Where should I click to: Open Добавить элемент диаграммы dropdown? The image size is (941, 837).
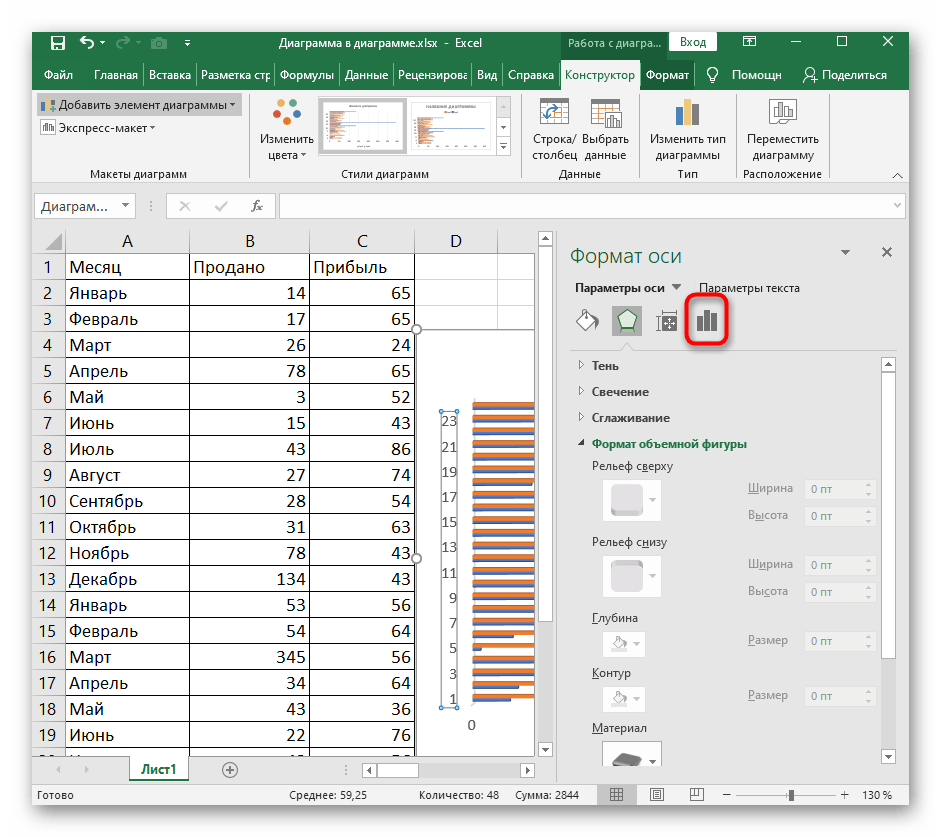[x=139, y=105]
